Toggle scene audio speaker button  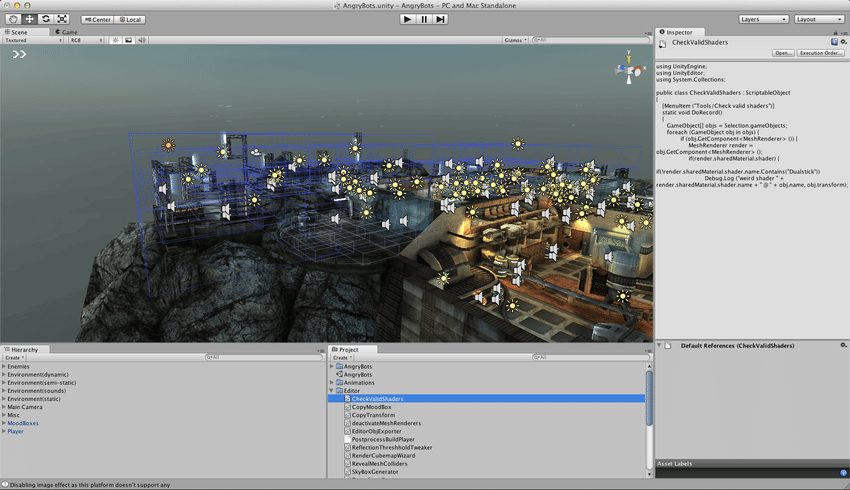(x=141, y=40)
